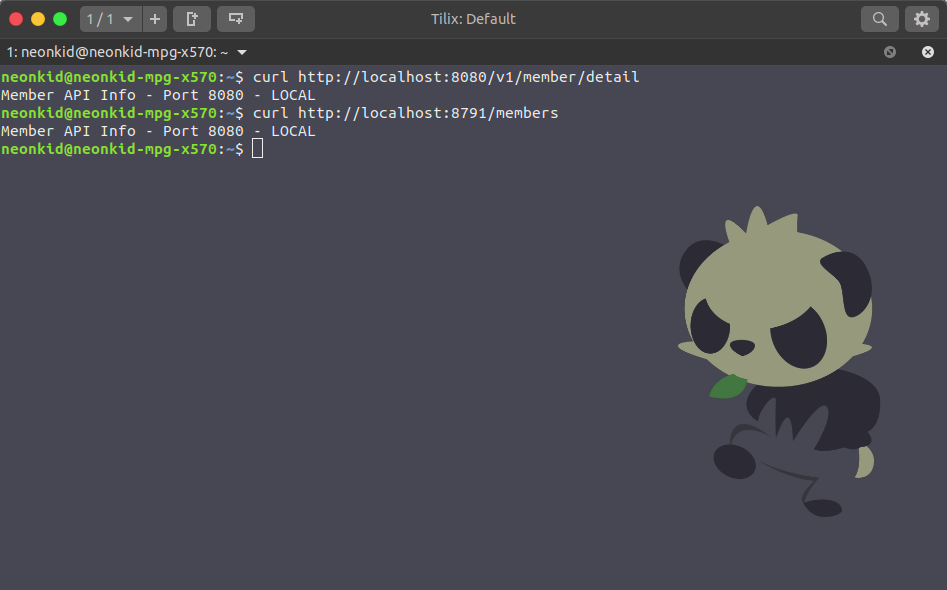
Task: Click the terminal cursor at the empty prompt
Action: (x=257, y=149)
